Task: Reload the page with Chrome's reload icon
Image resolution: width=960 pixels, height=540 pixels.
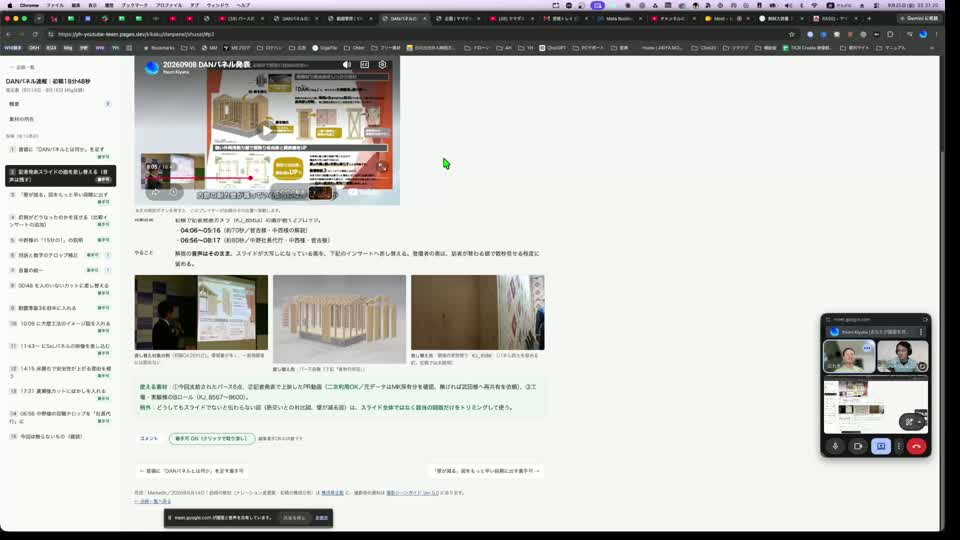Action: point(35,34)
